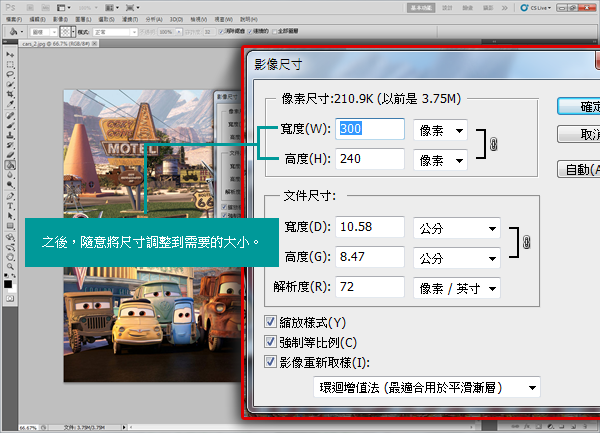Open the pattern picker swatch in options bar
The image size is (600, 433).
66,32
